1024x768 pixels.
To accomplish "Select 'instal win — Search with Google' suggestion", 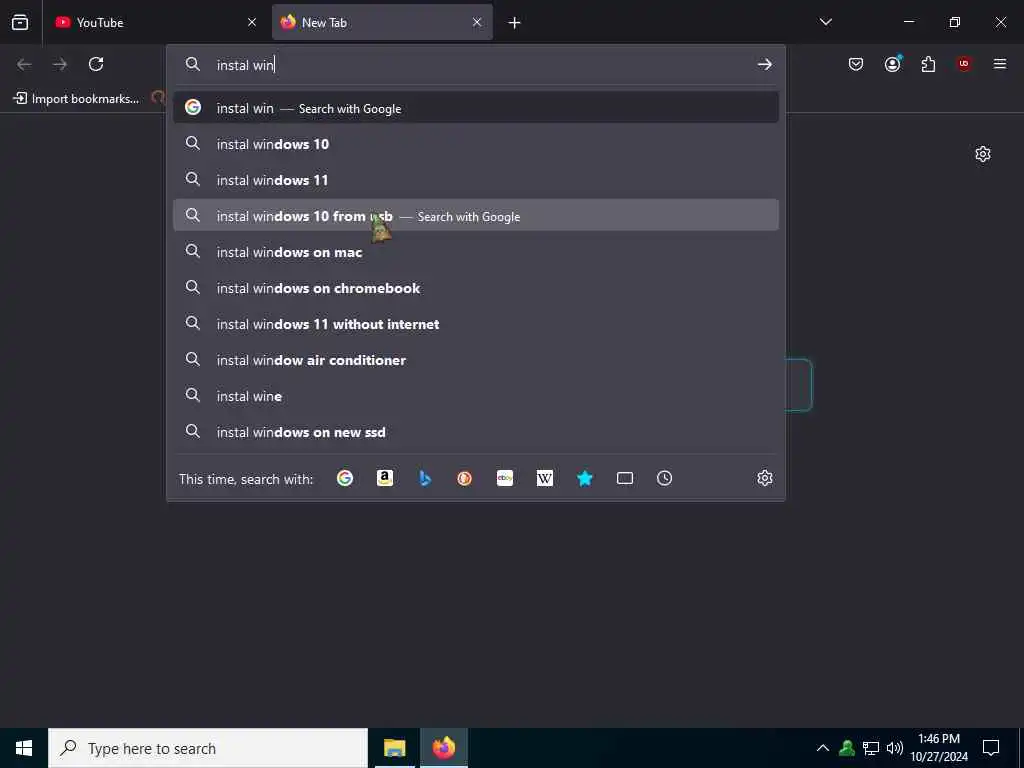I will 475,108.
